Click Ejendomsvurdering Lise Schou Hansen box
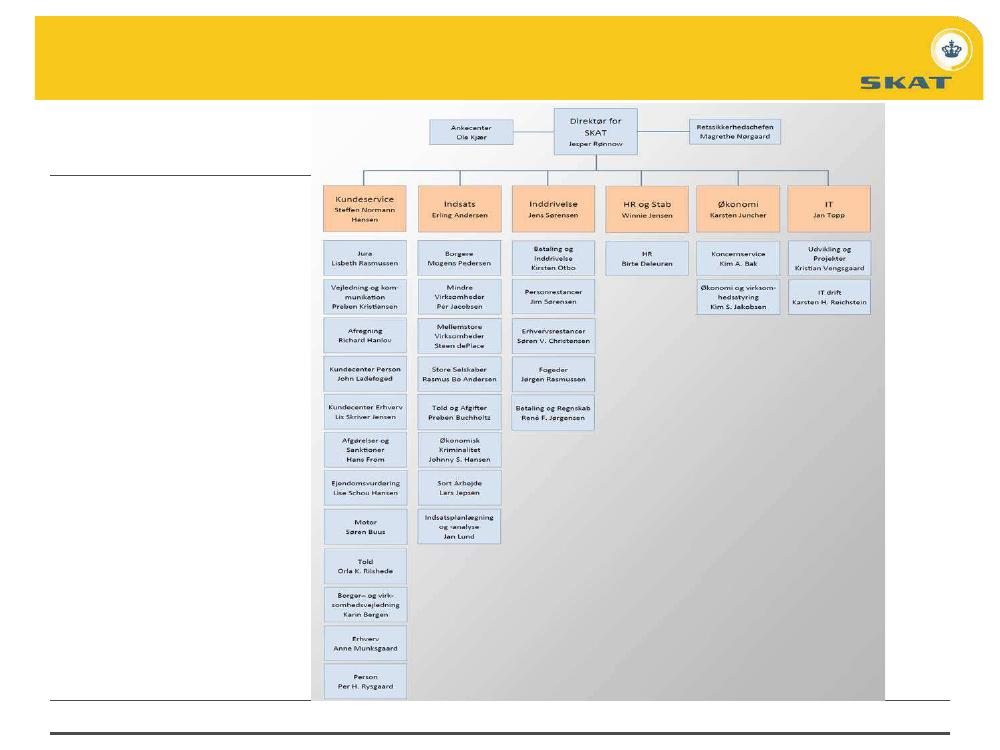 (365, 488)
